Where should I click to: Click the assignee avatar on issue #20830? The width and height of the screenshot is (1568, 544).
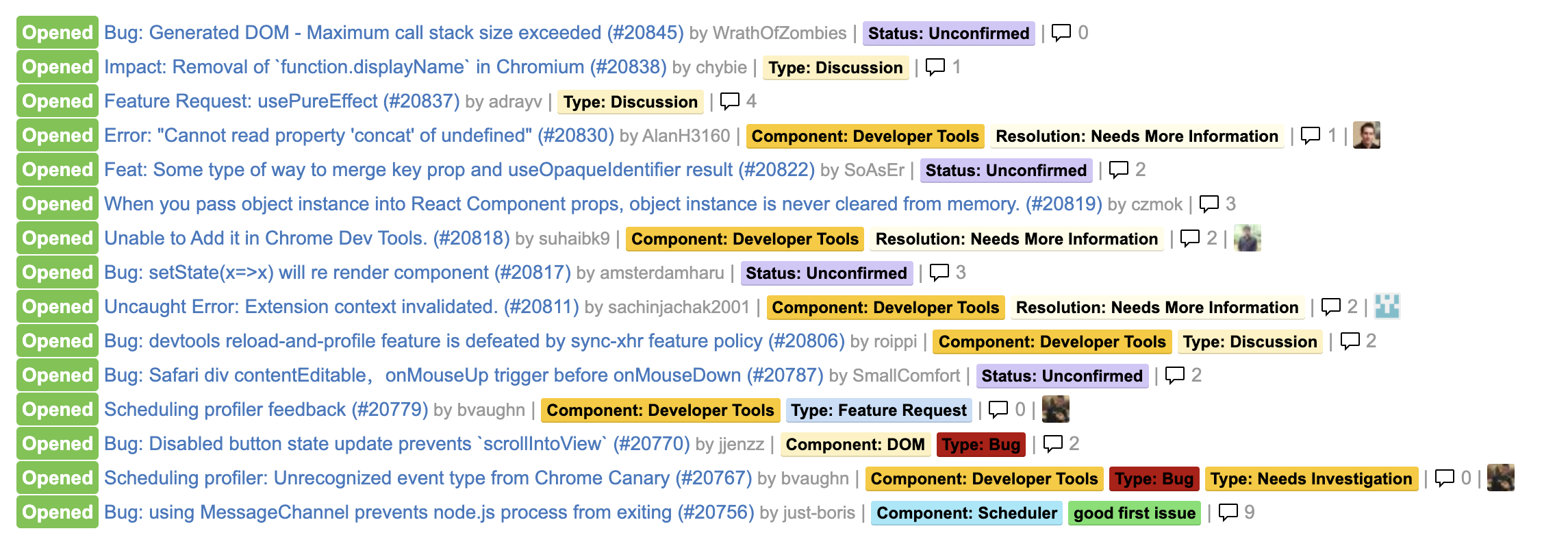point(1366,135)
